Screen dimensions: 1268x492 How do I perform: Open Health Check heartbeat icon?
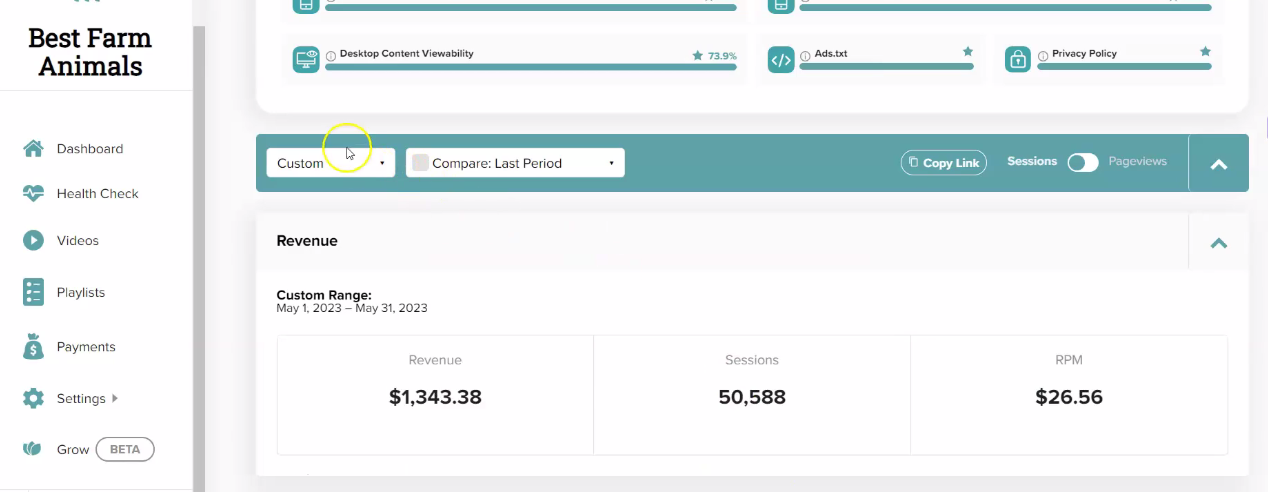33,194
